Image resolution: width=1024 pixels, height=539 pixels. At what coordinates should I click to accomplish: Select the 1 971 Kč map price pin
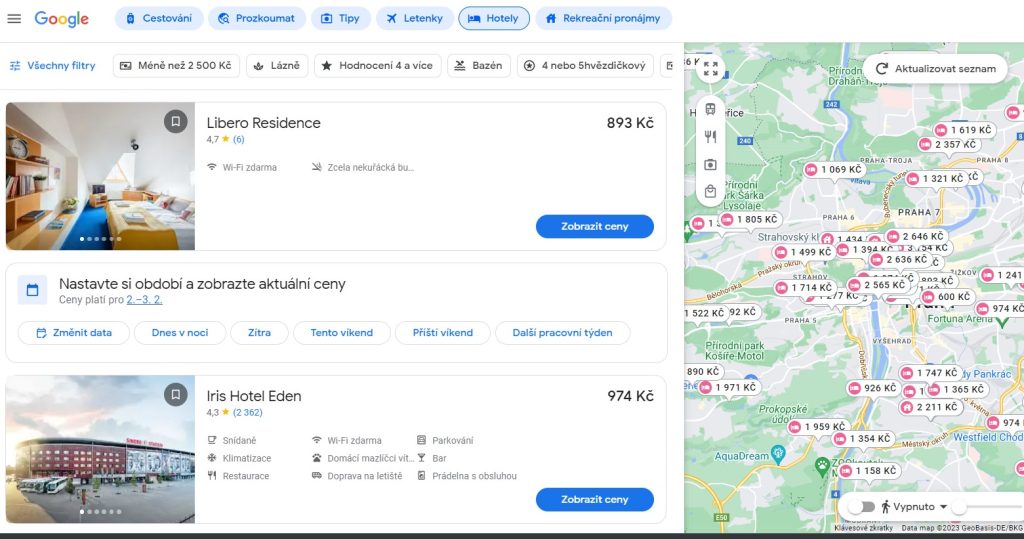coord(729,387)
